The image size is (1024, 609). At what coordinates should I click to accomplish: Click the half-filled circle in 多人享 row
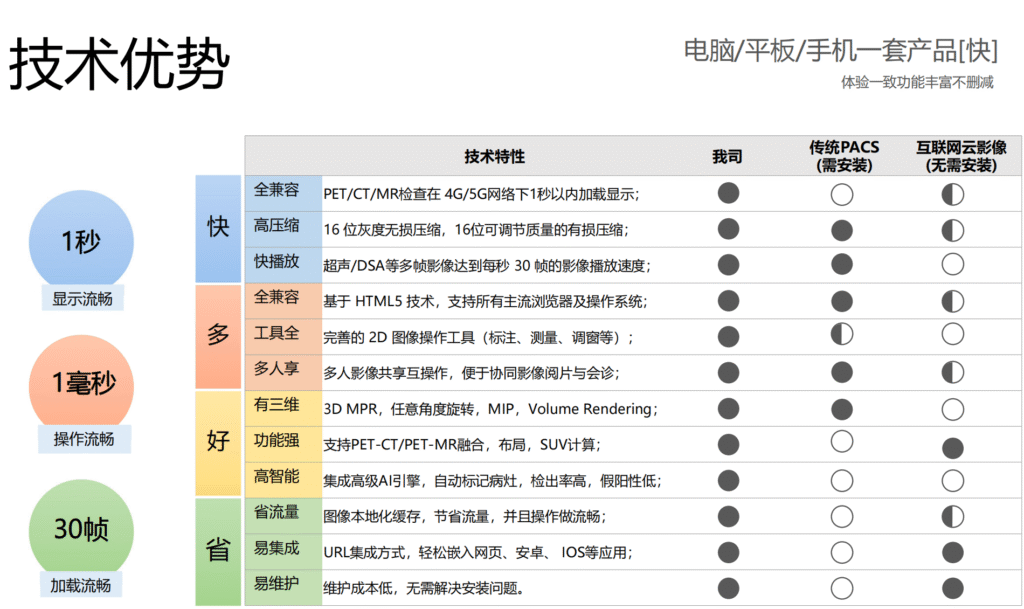(953, 372)
